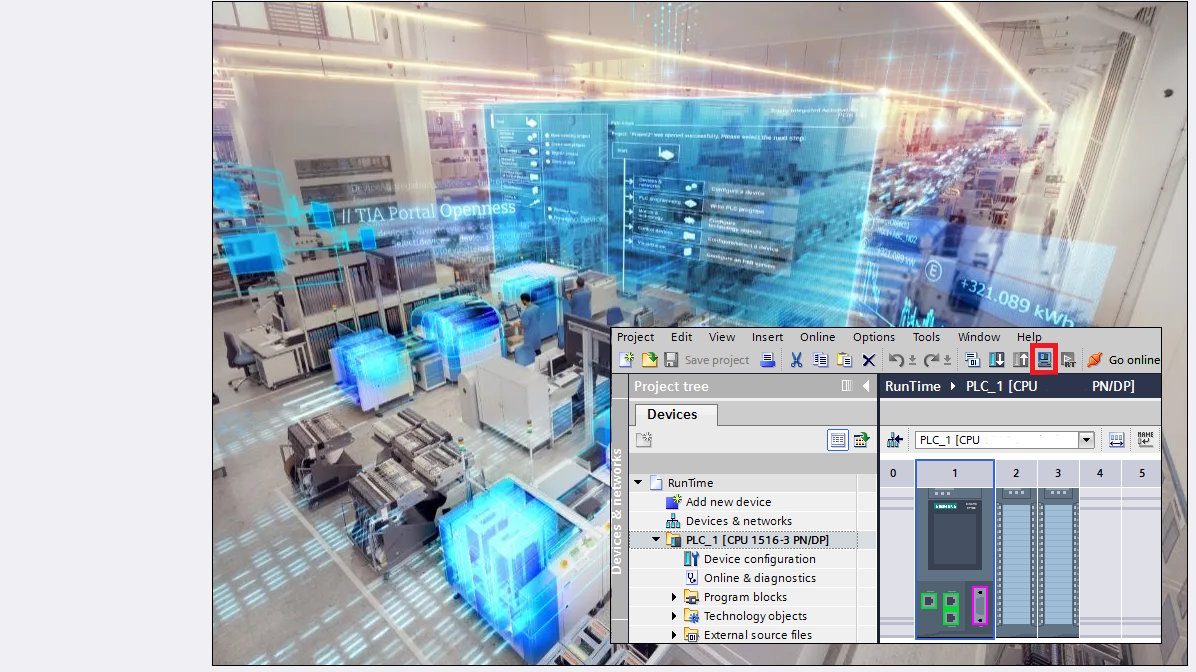Click the Start simulation monitor icon
Screen dimensions: 1196x672
tap(1044, 359)
